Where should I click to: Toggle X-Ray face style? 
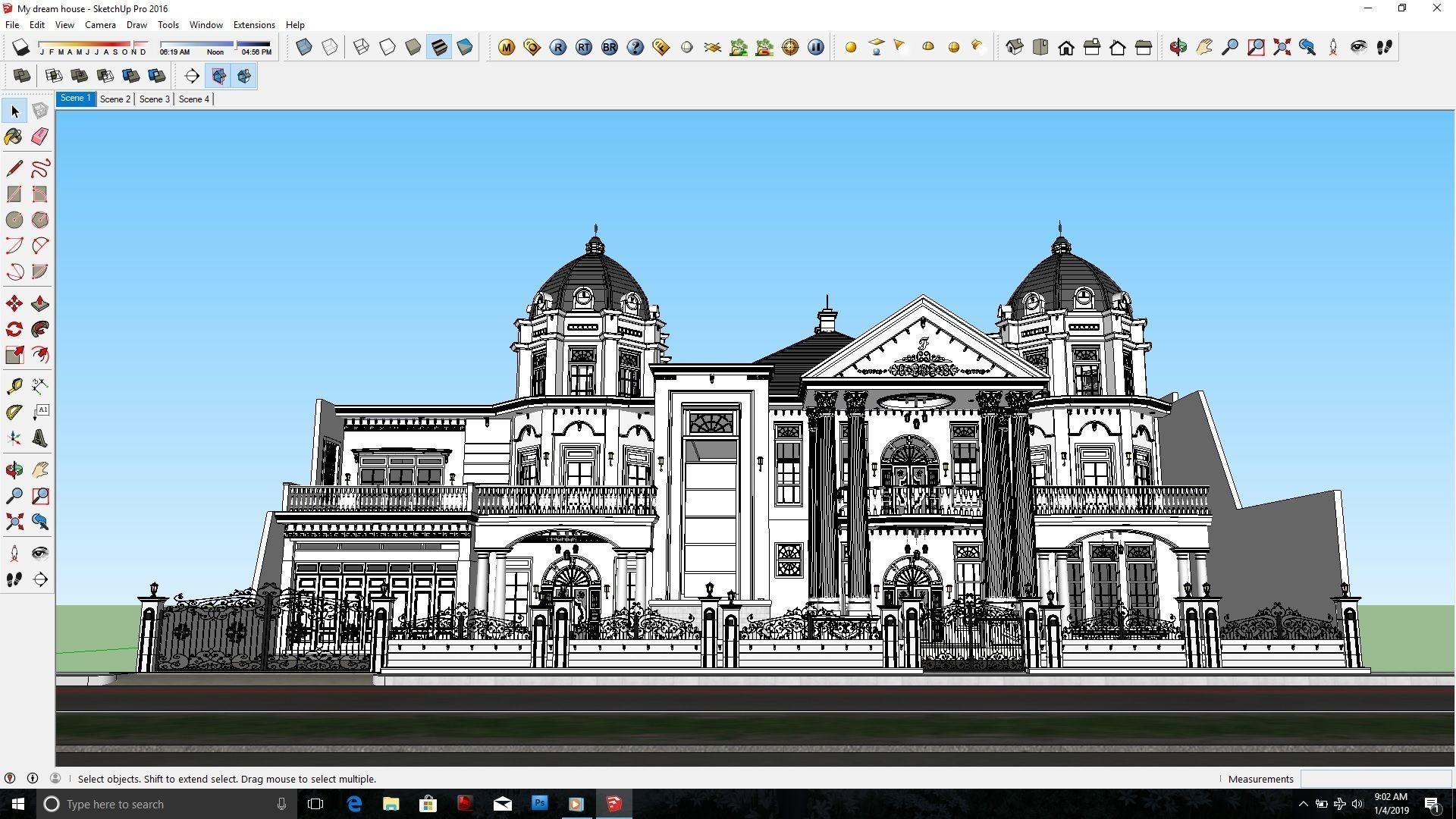pos(304,47)
